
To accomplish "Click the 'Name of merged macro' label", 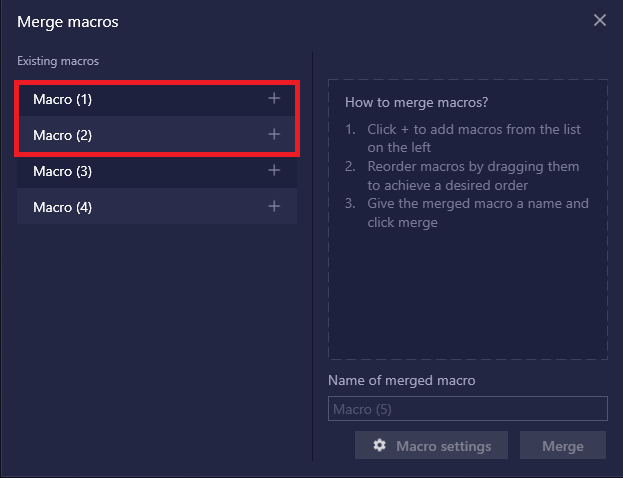I will 402,381.
